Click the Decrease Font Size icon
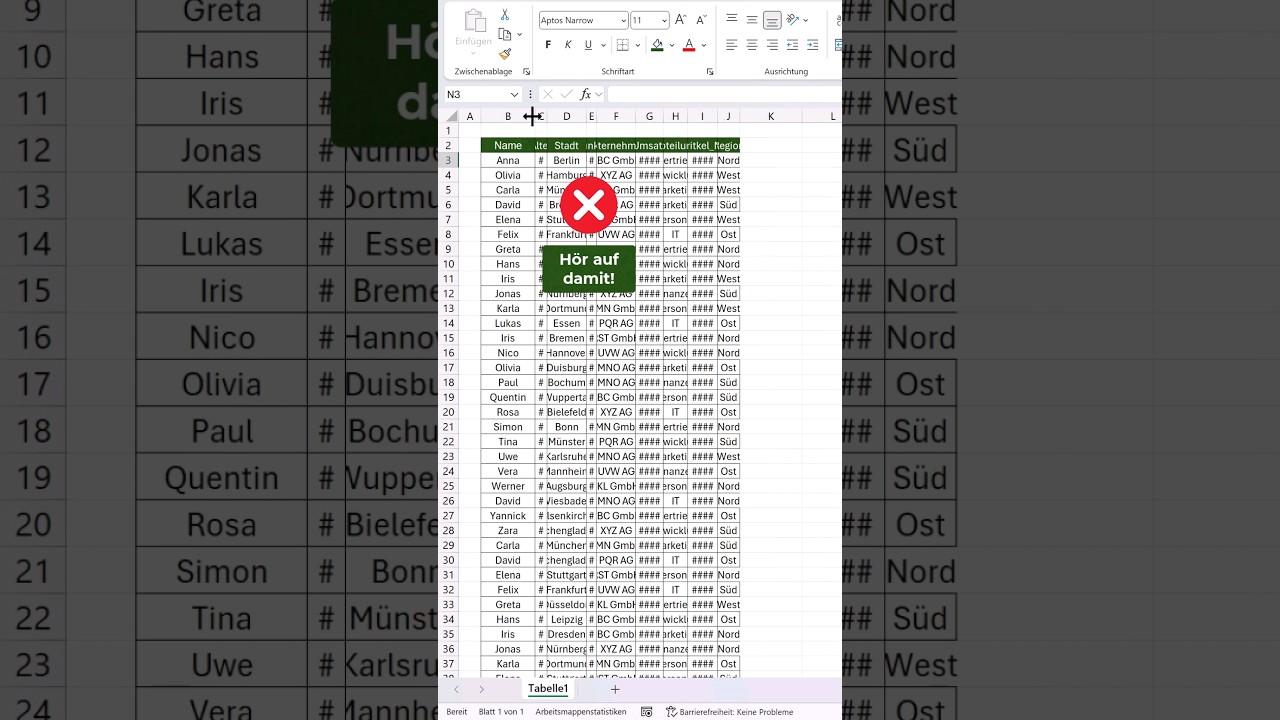Screen dimensions: 1280x720 tap(700, 20)
